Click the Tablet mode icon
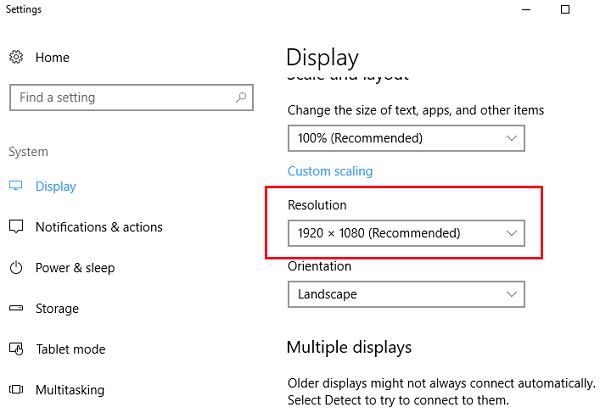Viewport: 600px width, 413px height. click(x=16, y=350)
